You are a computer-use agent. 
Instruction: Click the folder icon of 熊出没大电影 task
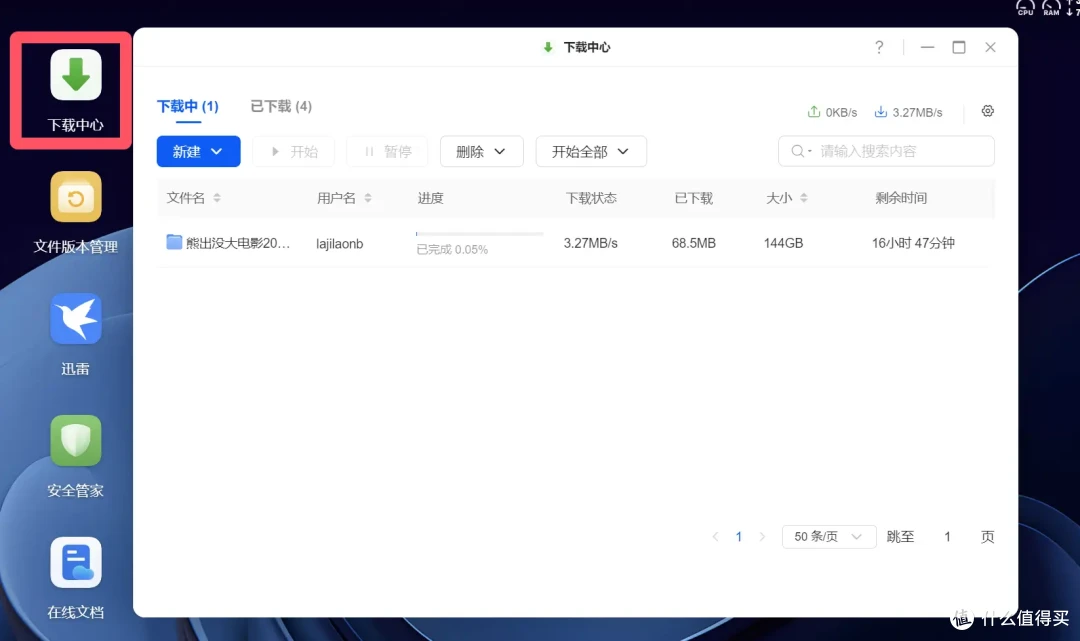coord(174,242)
